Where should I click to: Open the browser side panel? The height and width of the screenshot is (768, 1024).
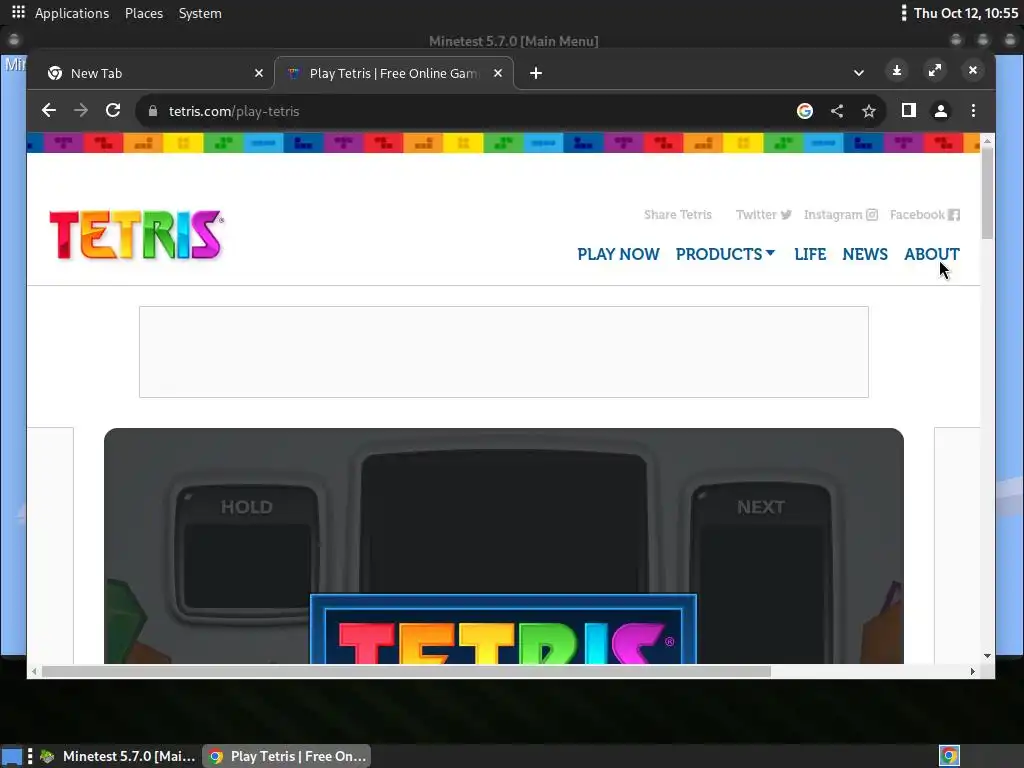pos(908,110)
